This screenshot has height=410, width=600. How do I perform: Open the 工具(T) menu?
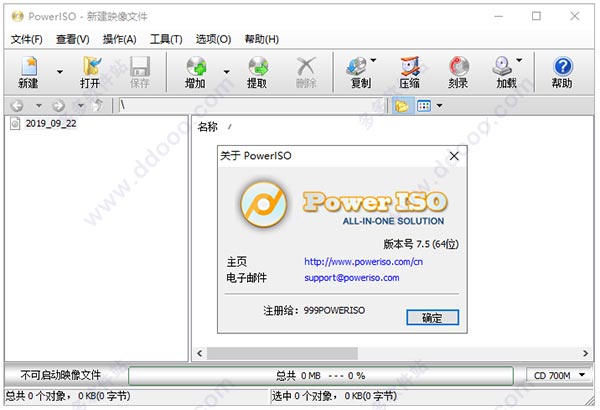click(x=166, y=39)
